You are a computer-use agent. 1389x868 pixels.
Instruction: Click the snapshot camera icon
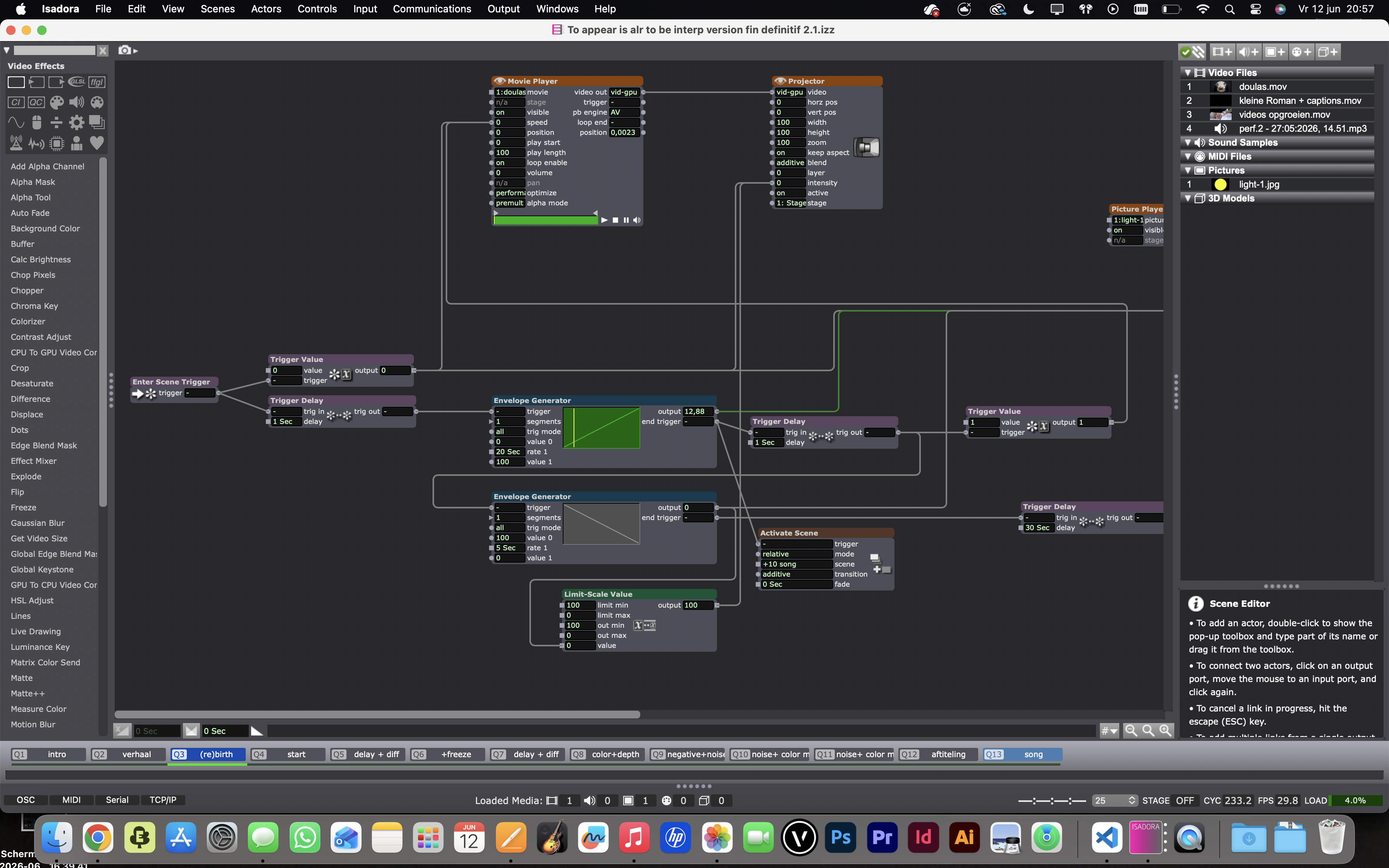[x=124, y=50]
